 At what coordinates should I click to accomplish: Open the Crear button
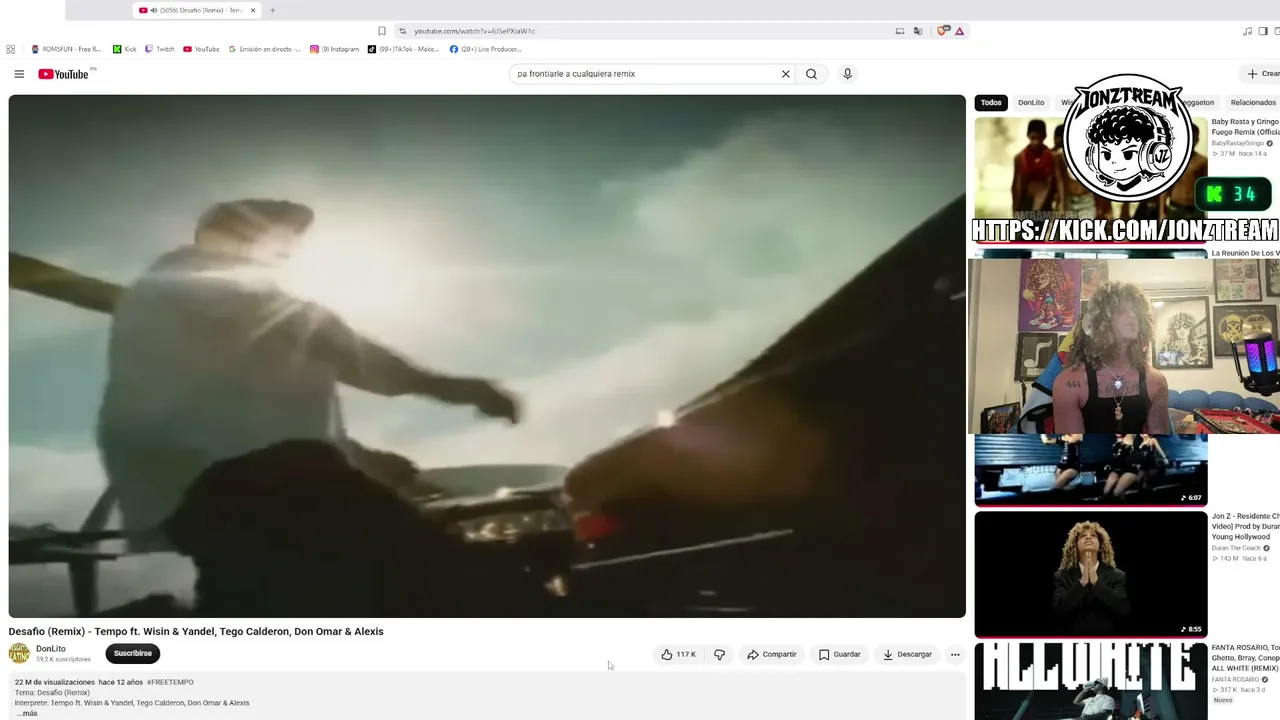pyautogui.click(x=1263, y=74)
